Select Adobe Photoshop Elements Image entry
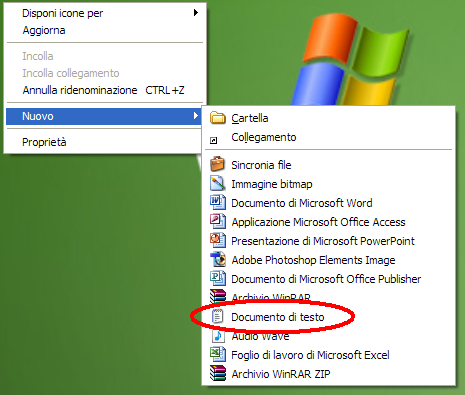465x395 pixels. (x=313, y=260)
